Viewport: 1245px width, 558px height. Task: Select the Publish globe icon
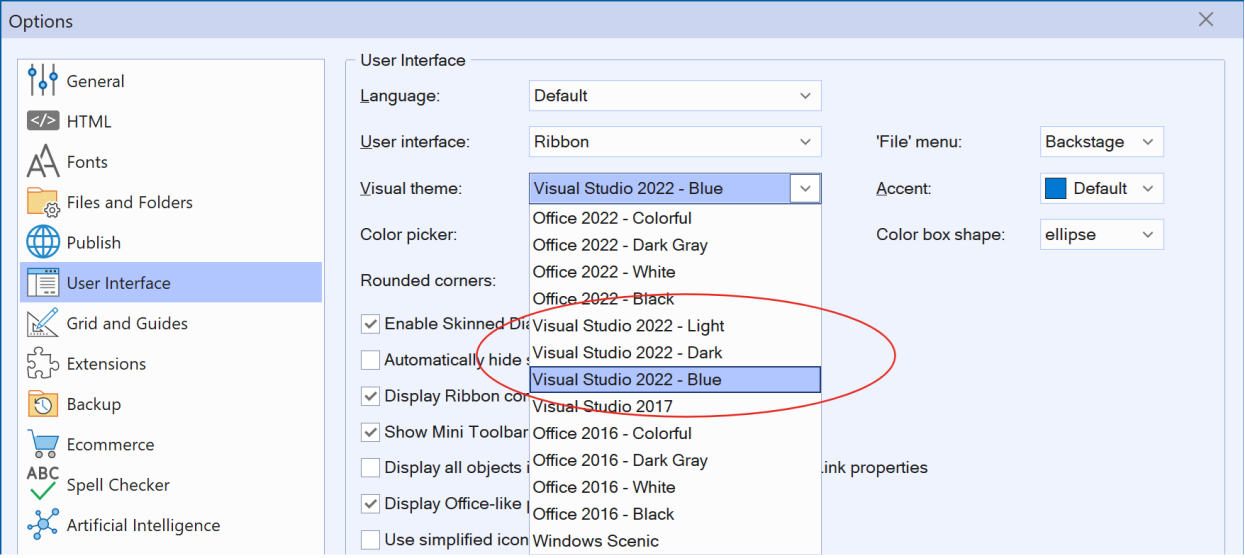(43, 242)
